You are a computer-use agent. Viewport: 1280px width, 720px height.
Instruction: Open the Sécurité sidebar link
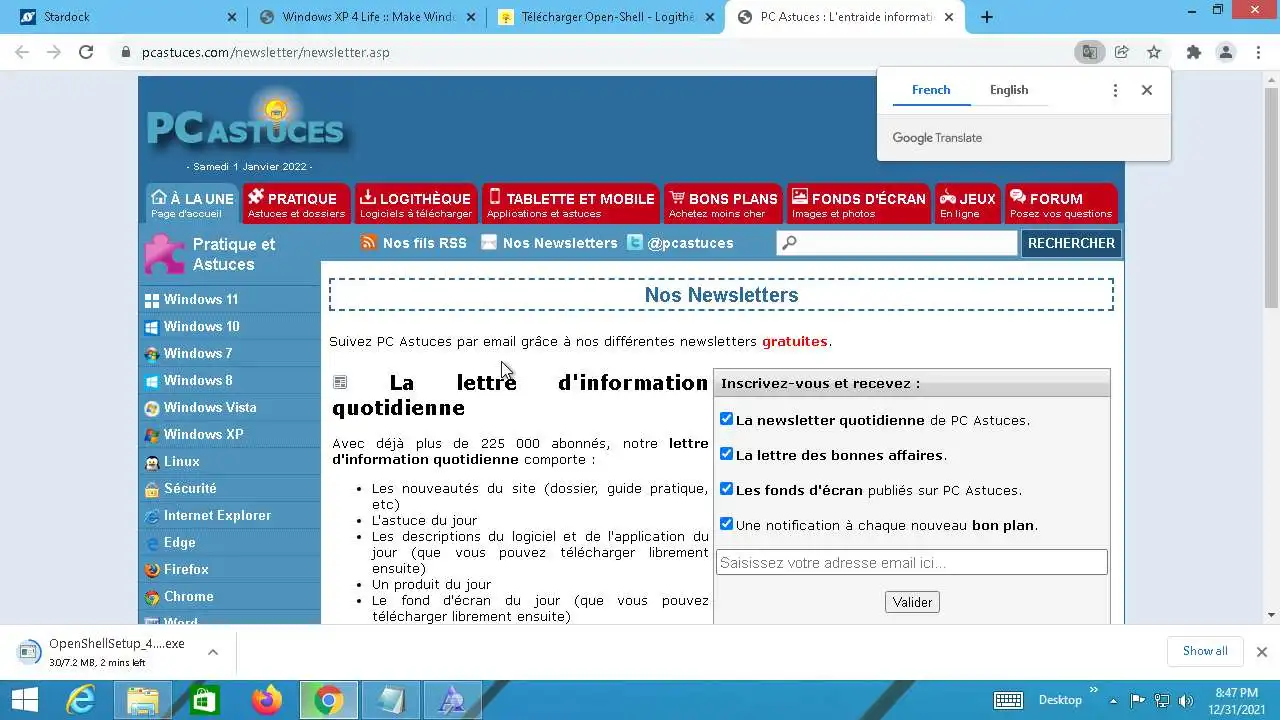(x=190, y=488)
